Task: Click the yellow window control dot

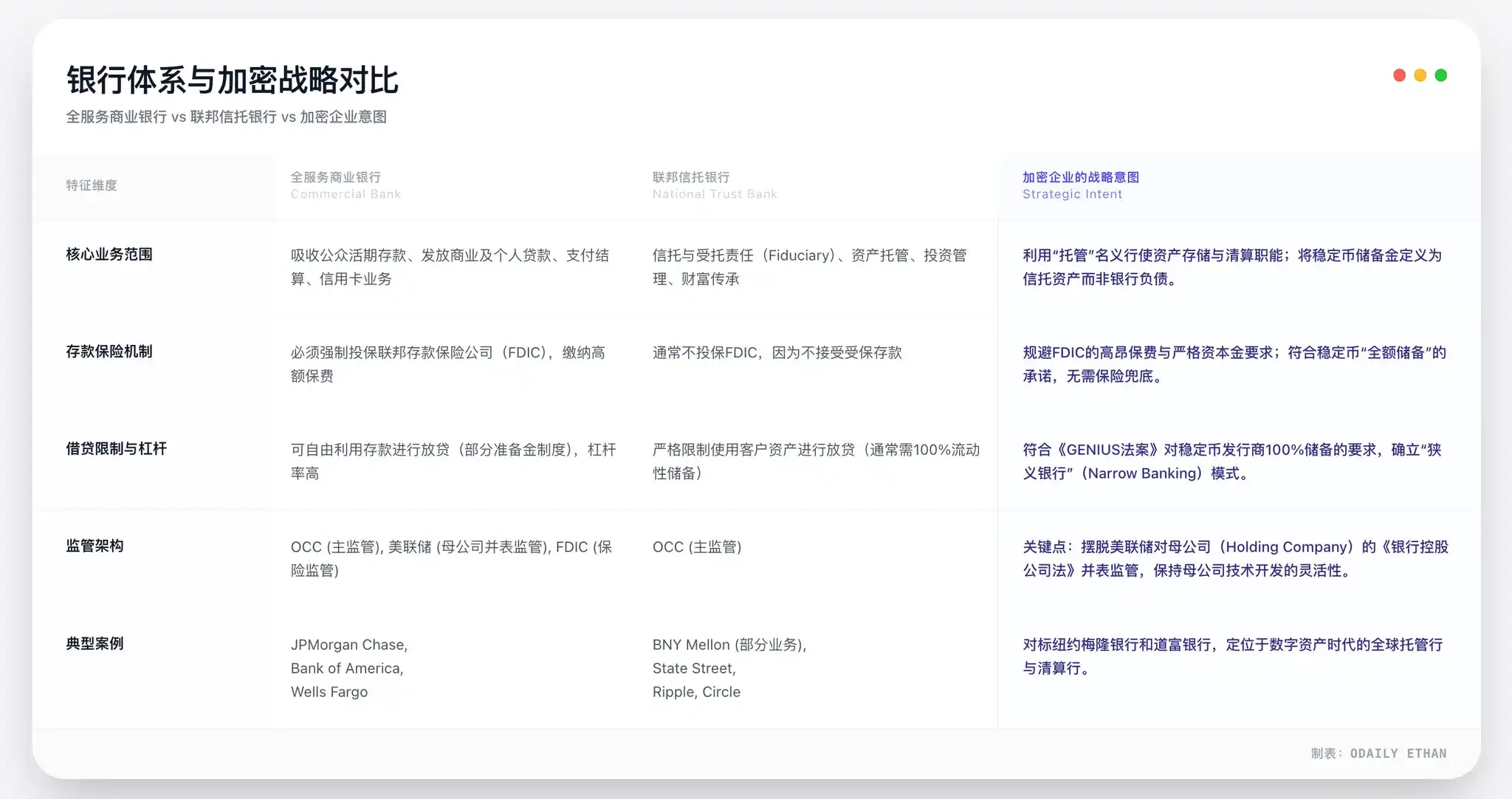Action: point(1420,75)
